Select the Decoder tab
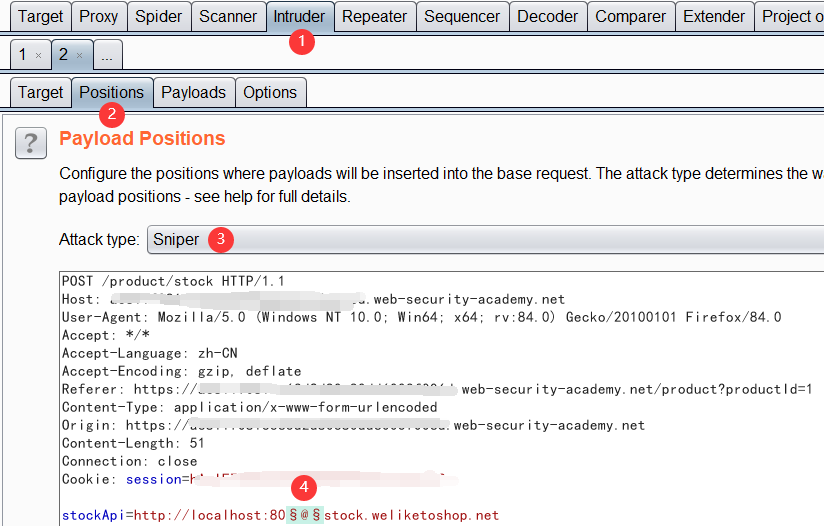The height and width of the screenshot is (526, 824). [547, 16]
